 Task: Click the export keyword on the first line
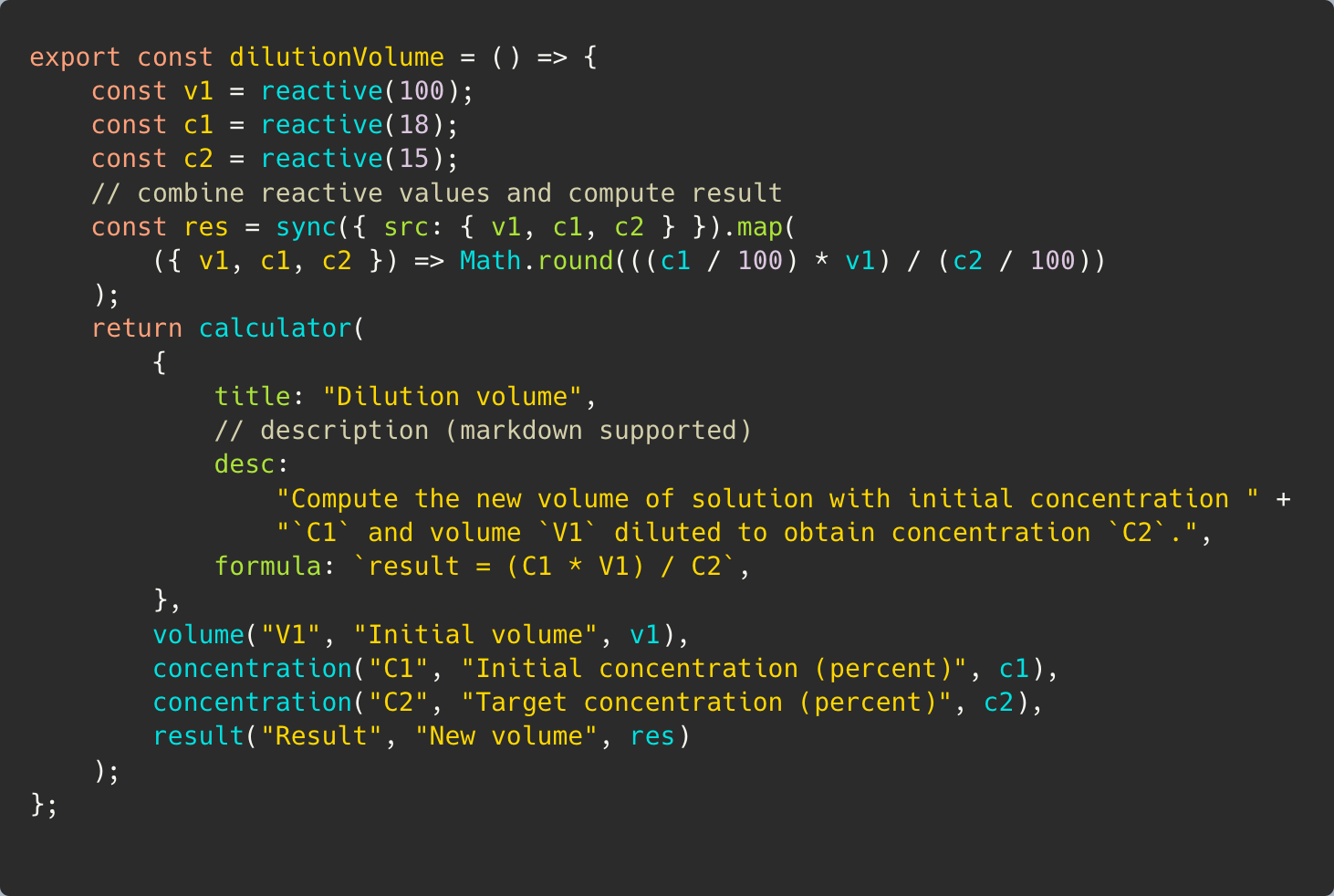pos(75,57)
